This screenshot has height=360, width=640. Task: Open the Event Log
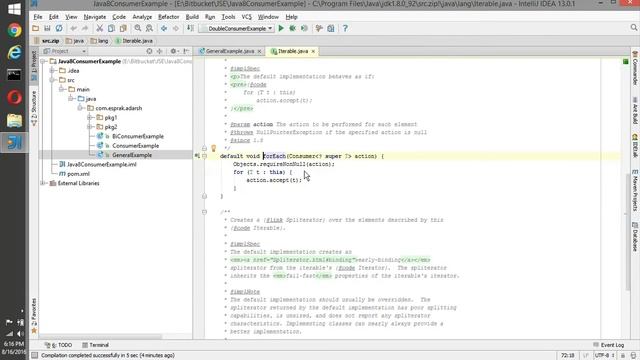pos(609,345)
